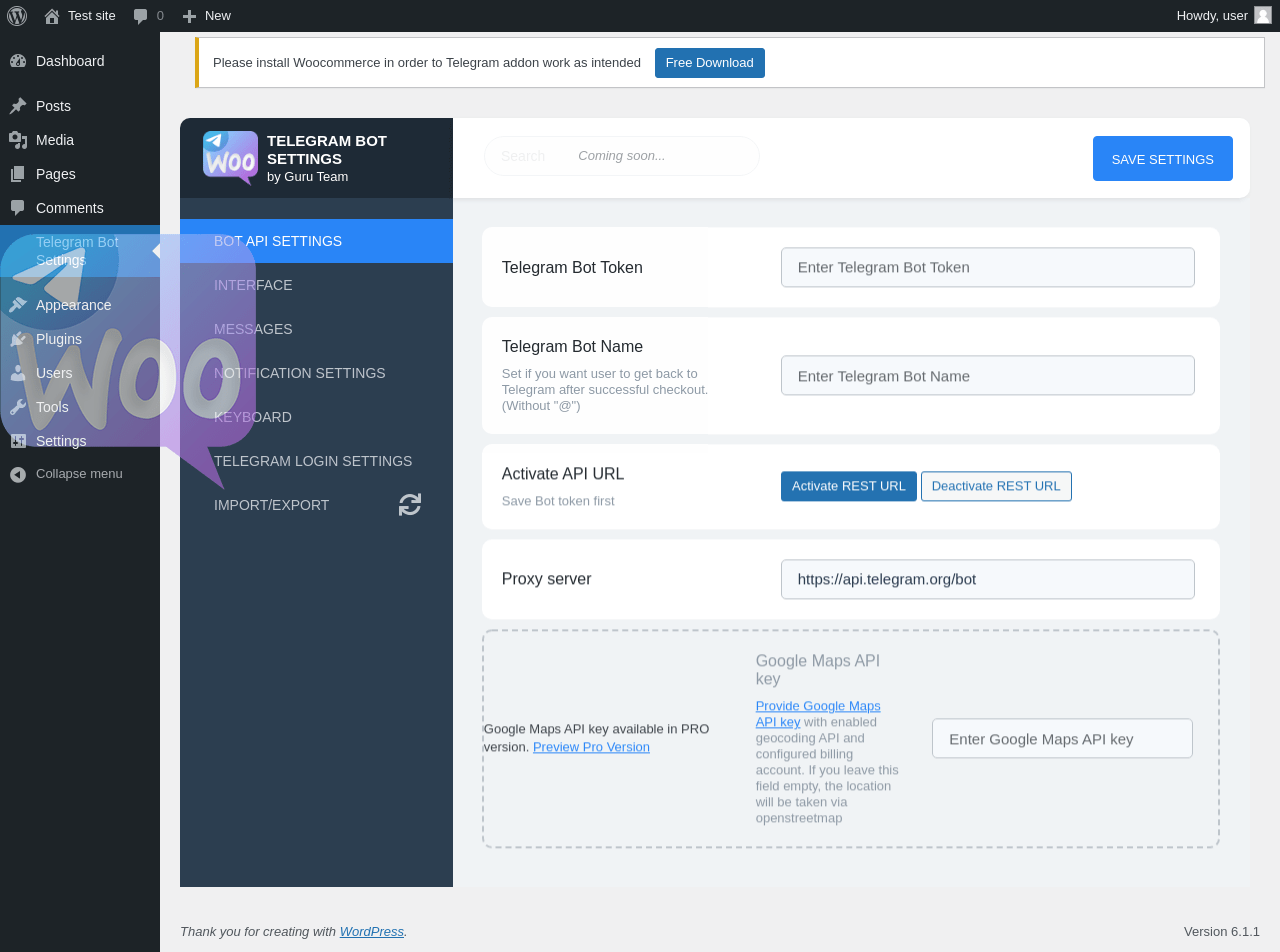Click the Activate REST URL button
Image resolution: width=1280 pixels, height=952 pixels.
[x=849, y=486]
